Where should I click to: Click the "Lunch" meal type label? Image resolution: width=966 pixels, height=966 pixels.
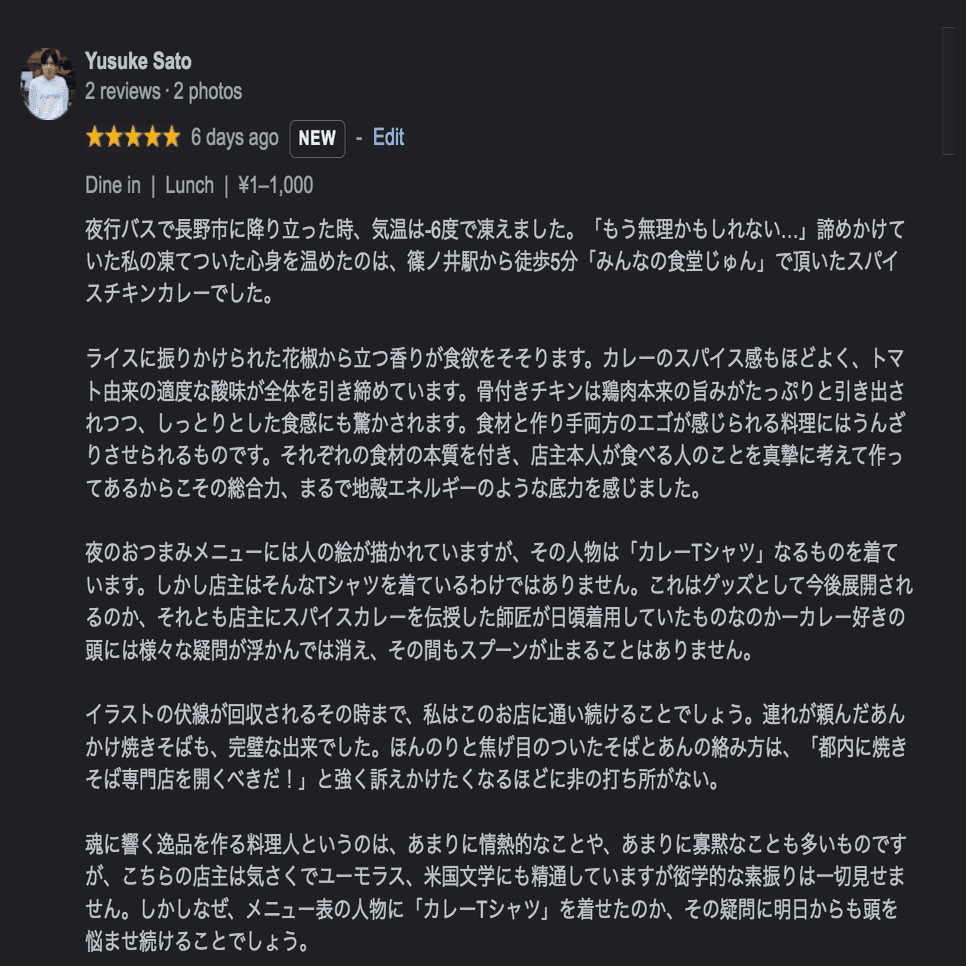pos(189,185)
